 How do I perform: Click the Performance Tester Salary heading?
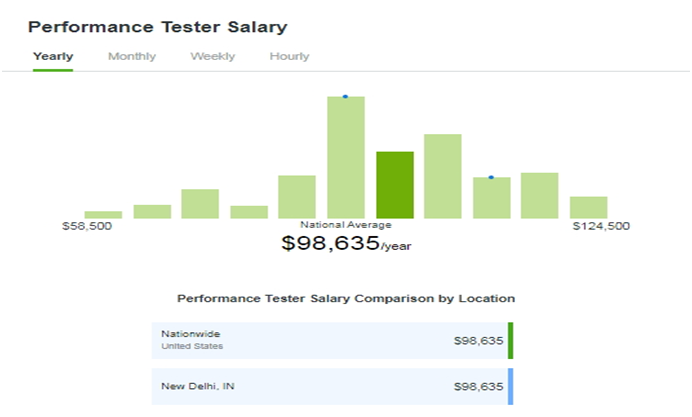(158, 27)
